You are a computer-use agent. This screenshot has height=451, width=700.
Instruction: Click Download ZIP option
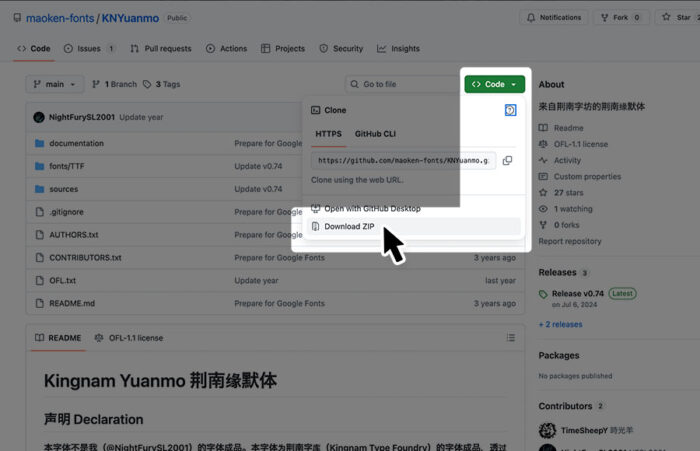pyautogui.click(x=414, y=226)
